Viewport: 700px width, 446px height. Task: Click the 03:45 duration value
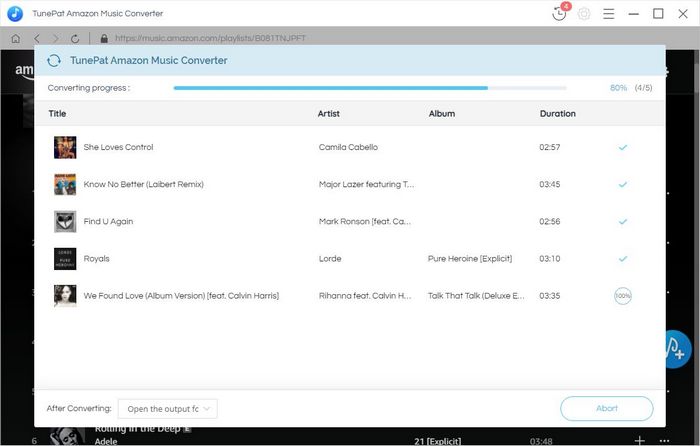550,184
